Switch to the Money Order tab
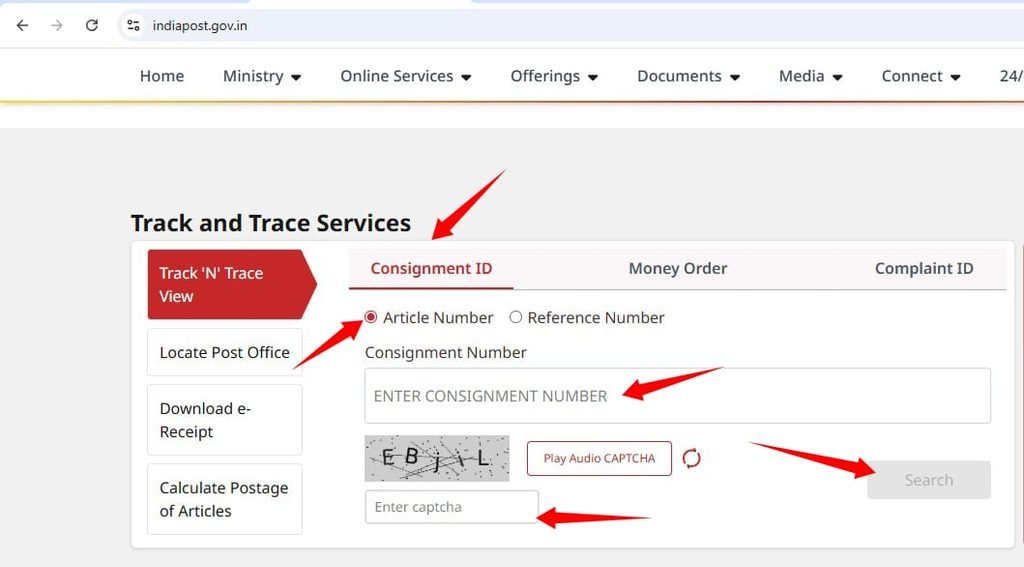1024x567 pixels. (678, 268)
